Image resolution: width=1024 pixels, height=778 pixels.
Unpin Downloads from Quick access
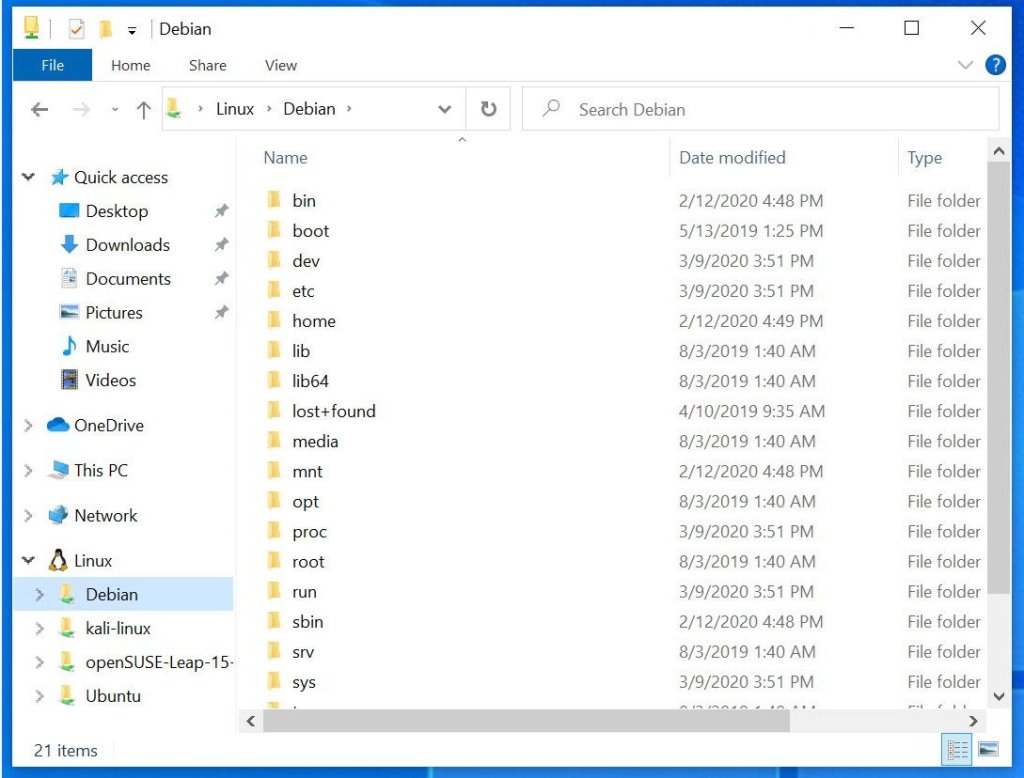220,245
